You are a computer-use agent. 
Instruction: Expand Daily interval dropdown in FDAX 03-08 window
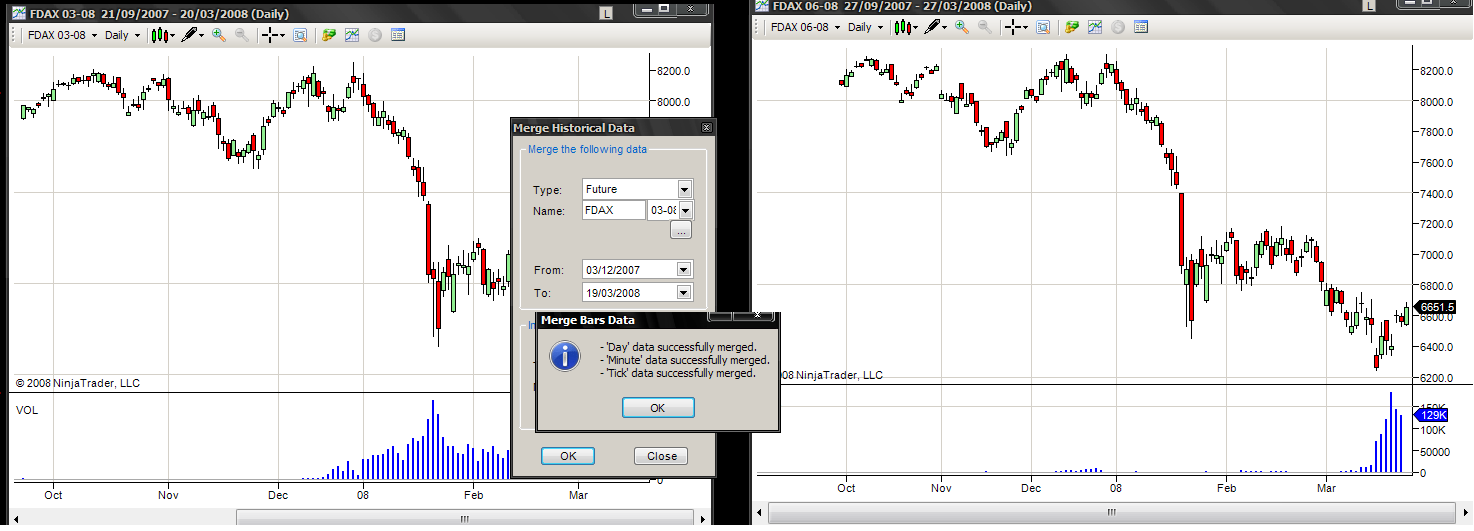137,36
